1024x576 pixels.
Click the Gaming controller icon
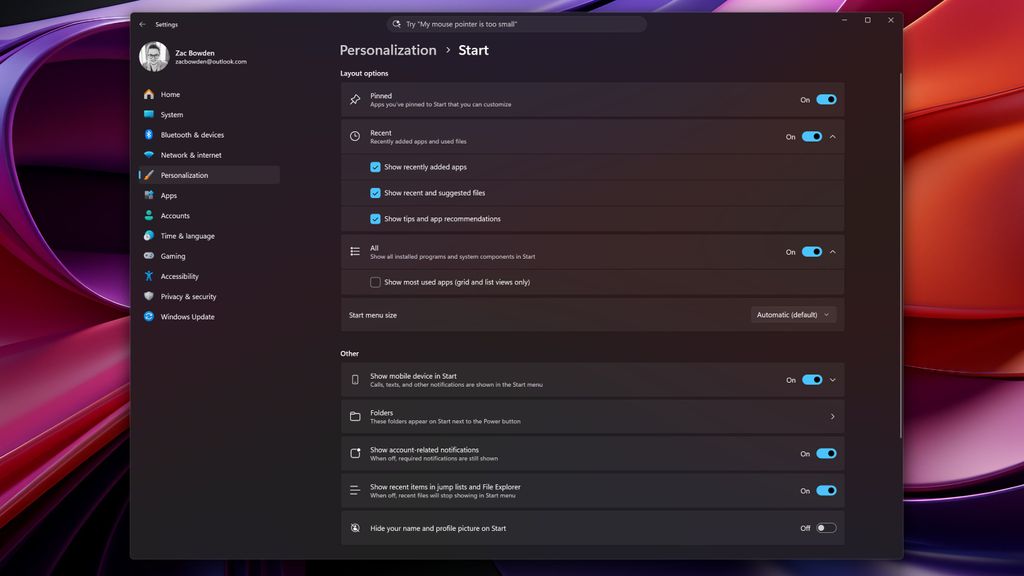coord(149,256)
